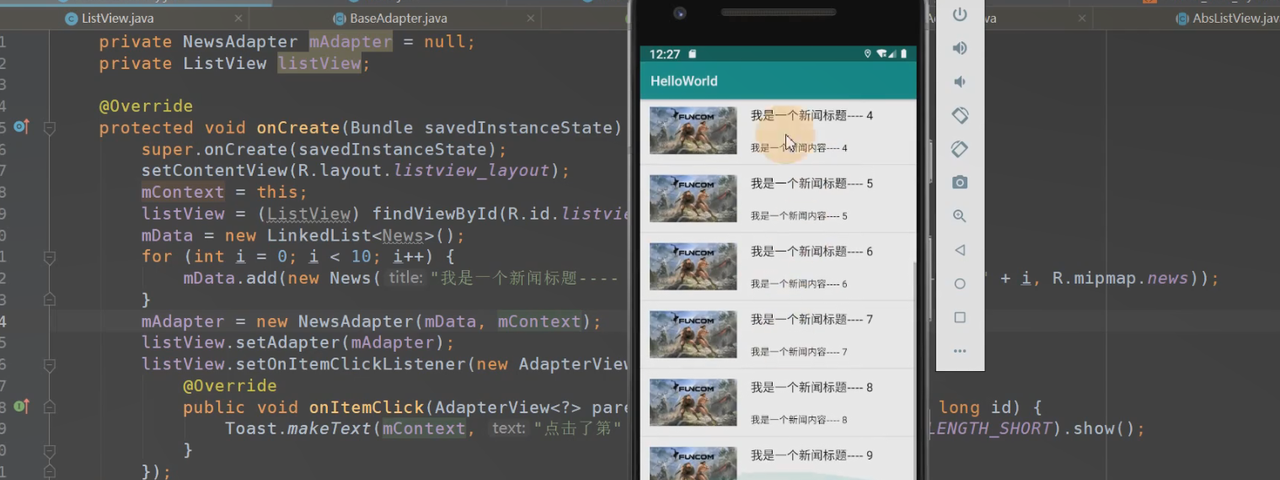Screen dimensions: 1280x480
Task: Click the first @Override annotation above onCreate
Action: [x=146, y=106]
